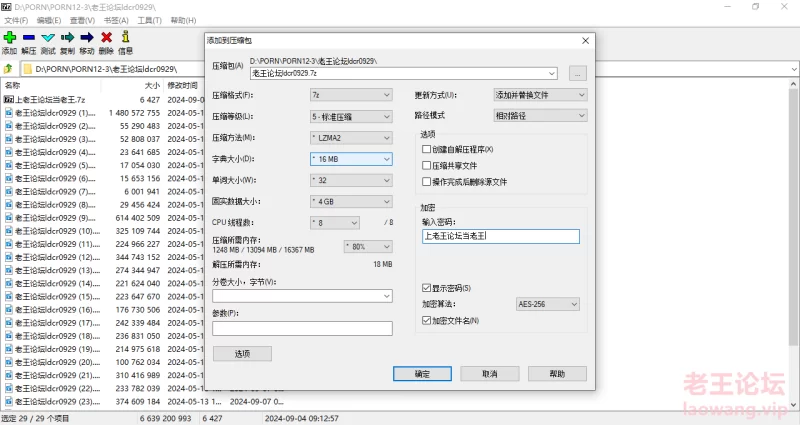Open the compression level (压缩等级) dropdown

(351, 117)
